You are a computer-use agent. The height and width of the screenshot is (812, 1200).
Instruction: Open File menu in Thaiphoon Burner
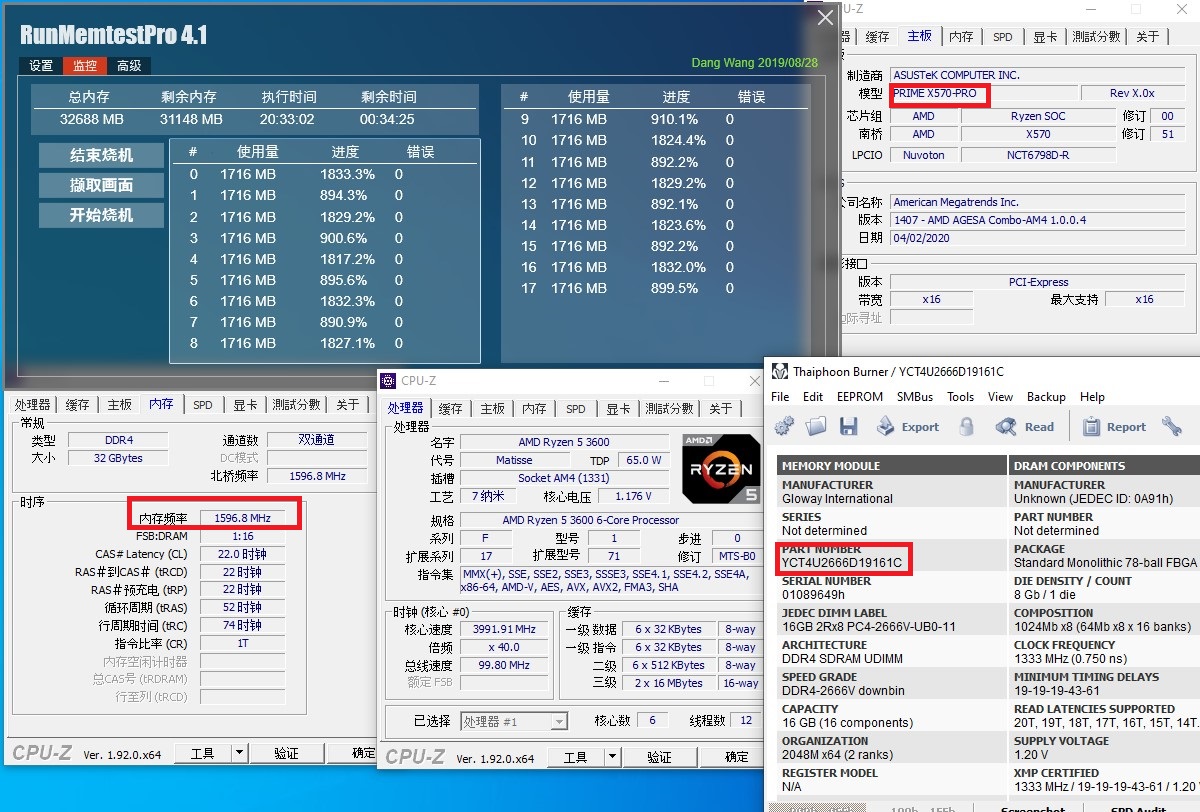pyautogui.click(x=780, y=397)
